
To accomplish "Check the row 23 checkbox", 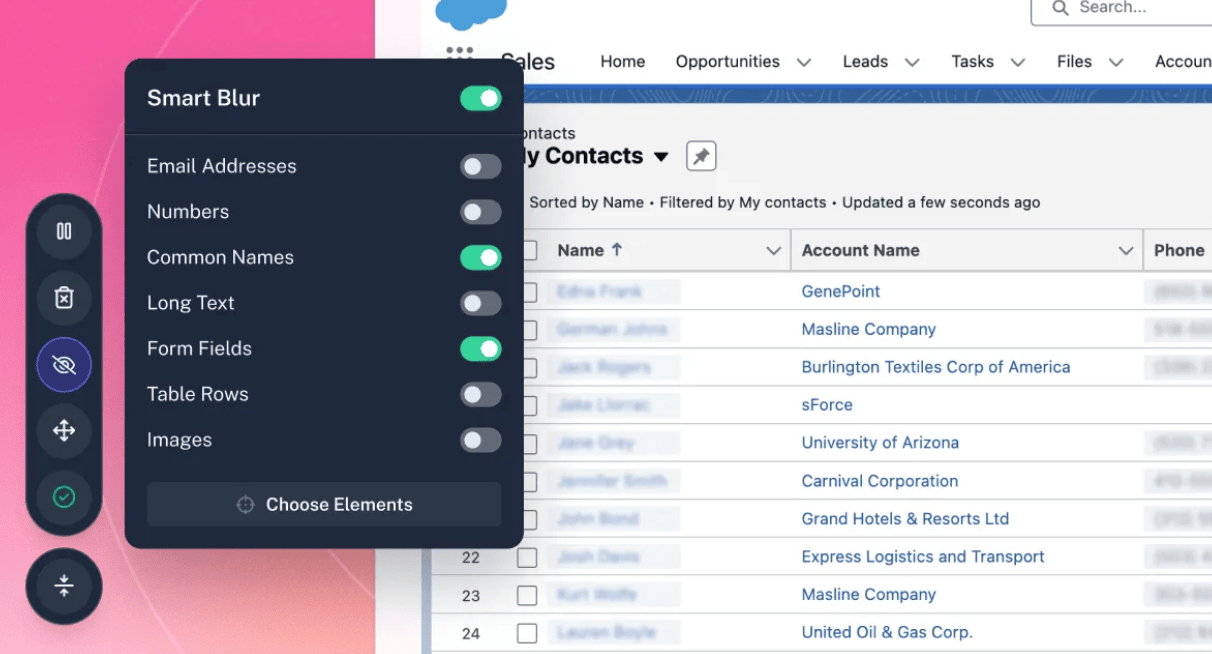I will pos(527,596).
